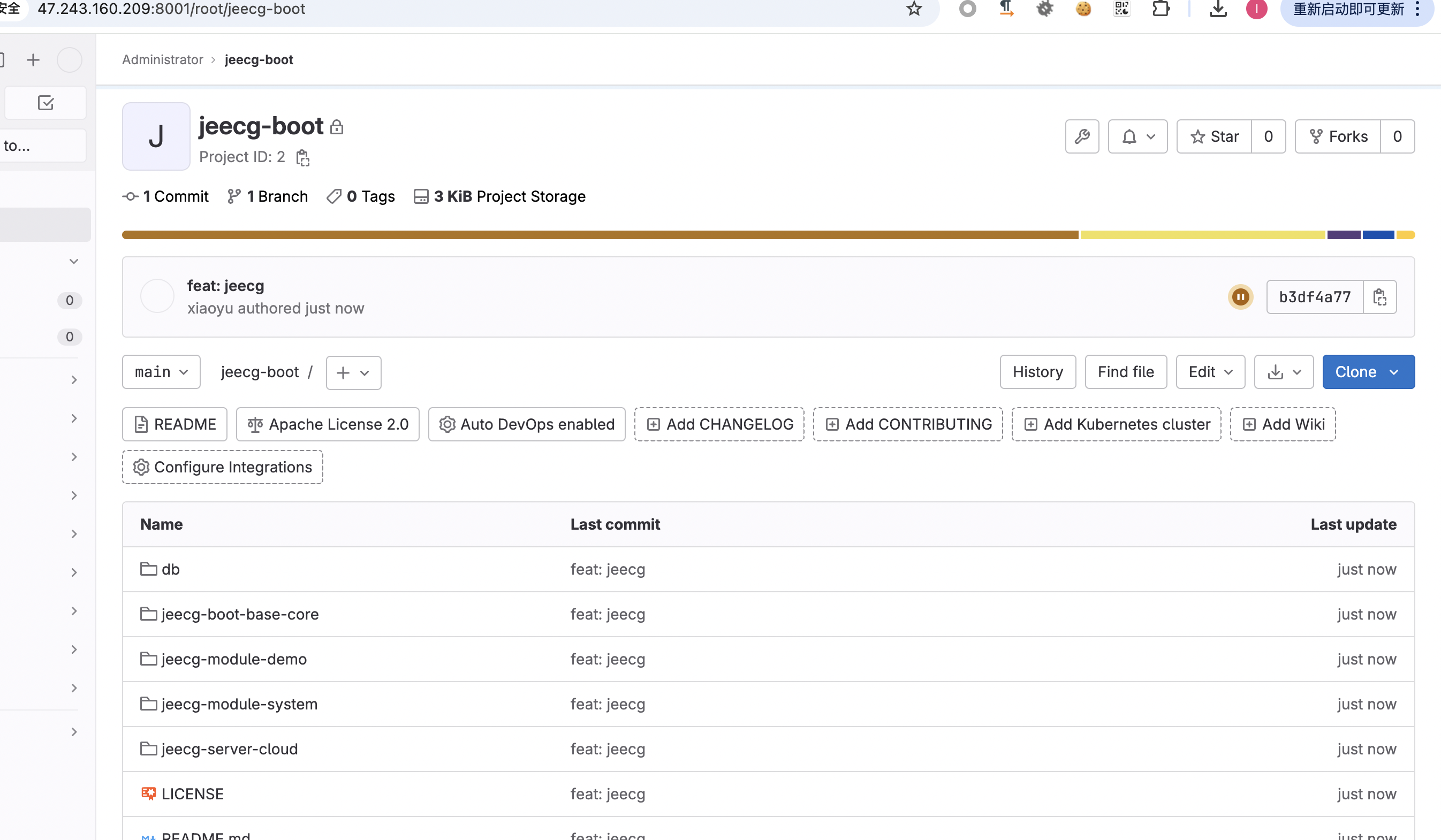The image size is (1441, 840).
Task: Click Add CHANGELOG button
Action: 719,424
